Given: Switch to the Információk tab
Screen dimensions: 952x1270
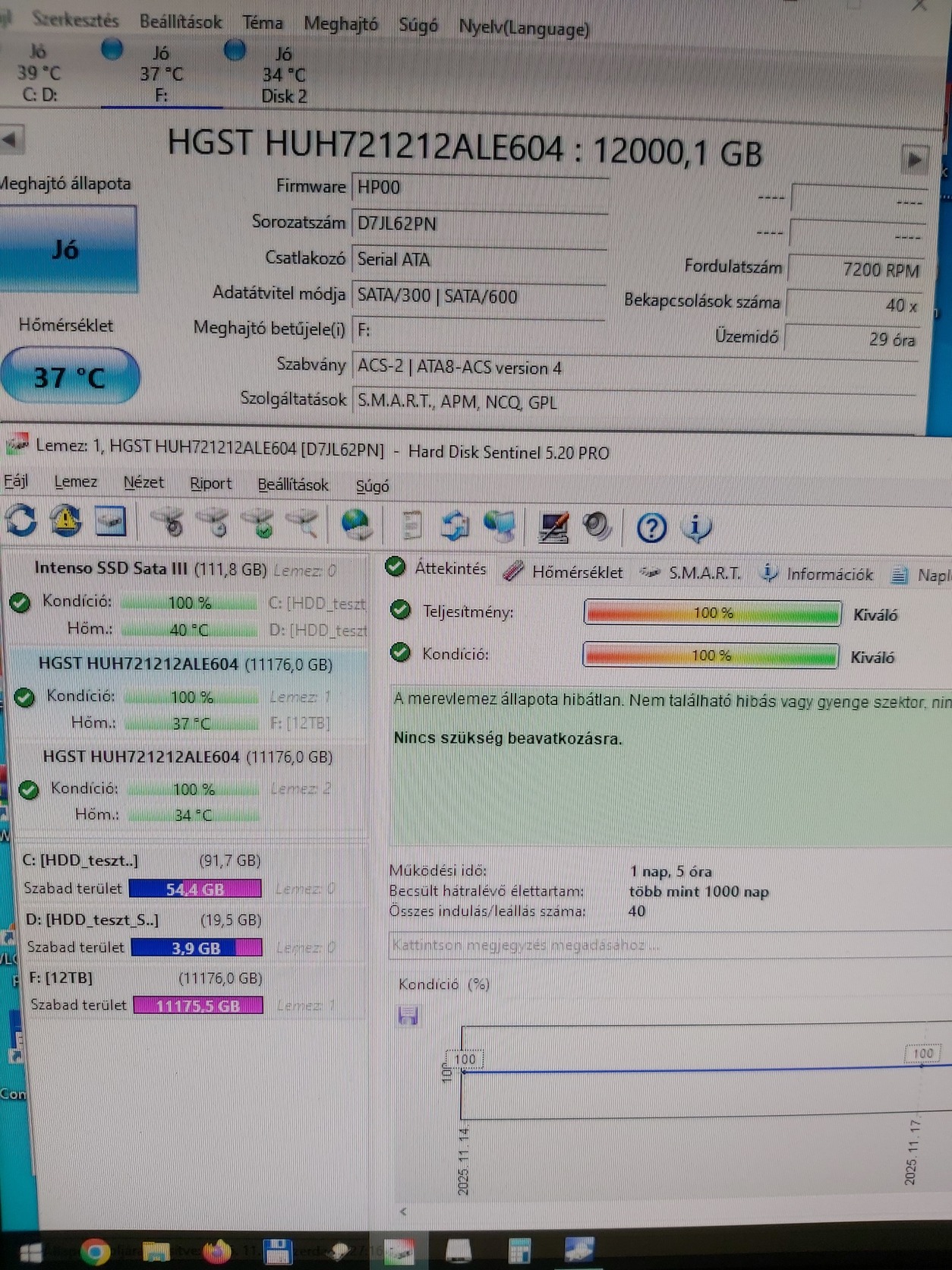Looking at the screenshot, I should pos(818,574).
